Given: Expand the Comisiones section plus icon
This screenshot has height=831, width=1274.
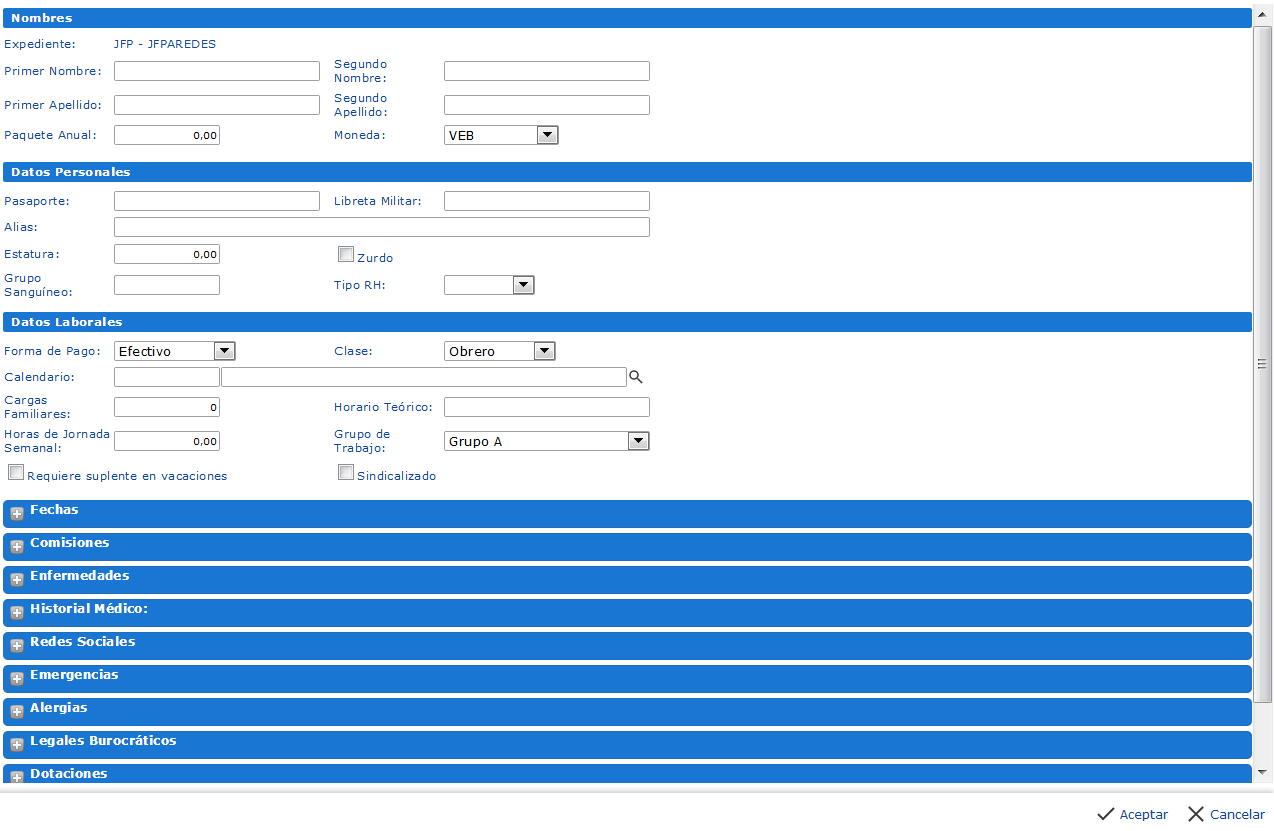Looking at the screenshot, I should [x=17, y=547].
